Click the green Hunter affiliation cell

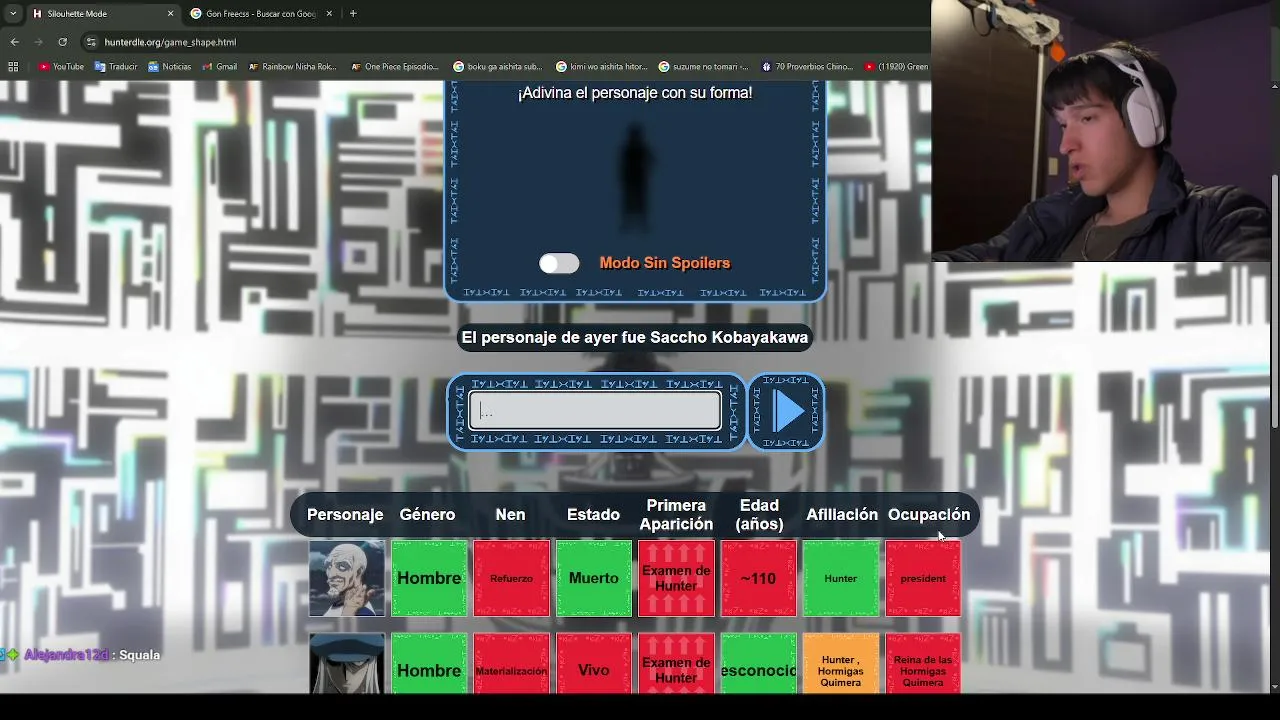pos(841,578)
